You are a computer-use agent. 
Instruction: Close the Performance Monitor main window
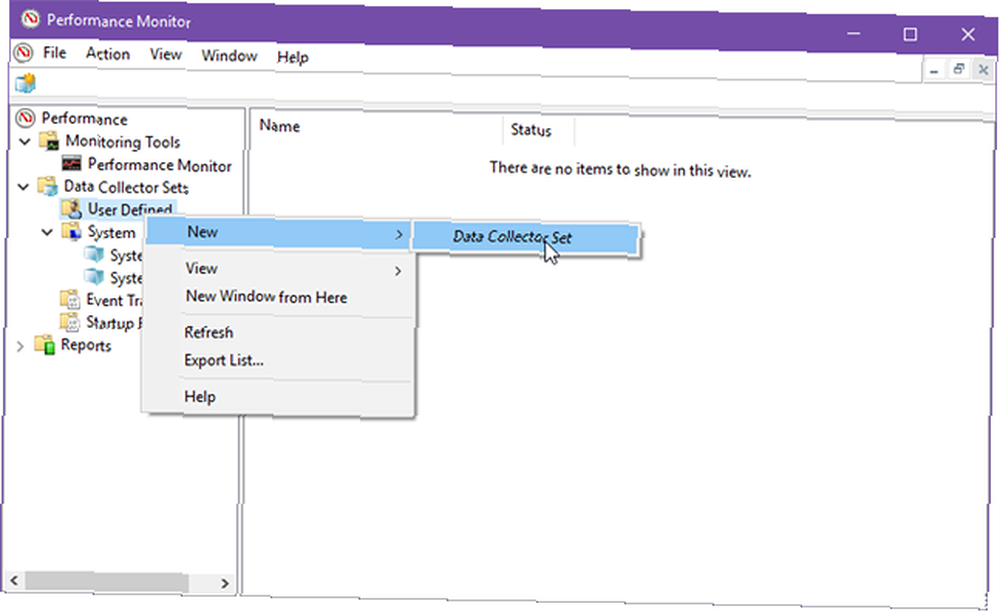967,35
